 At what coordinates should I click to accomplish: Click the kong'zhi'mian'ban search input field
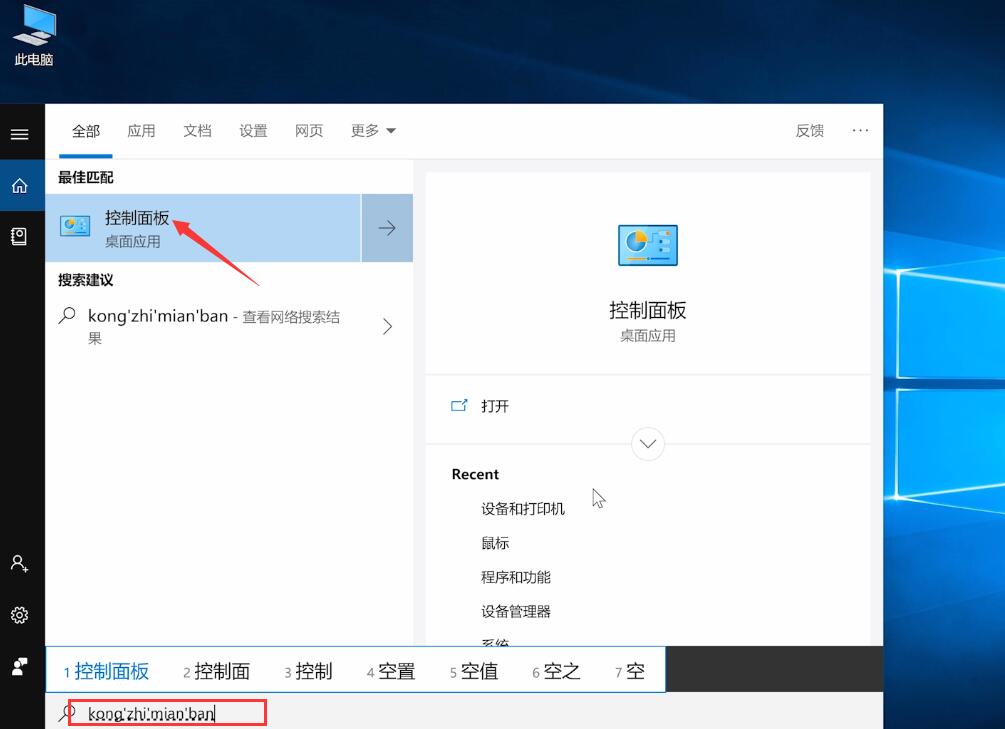160,712
